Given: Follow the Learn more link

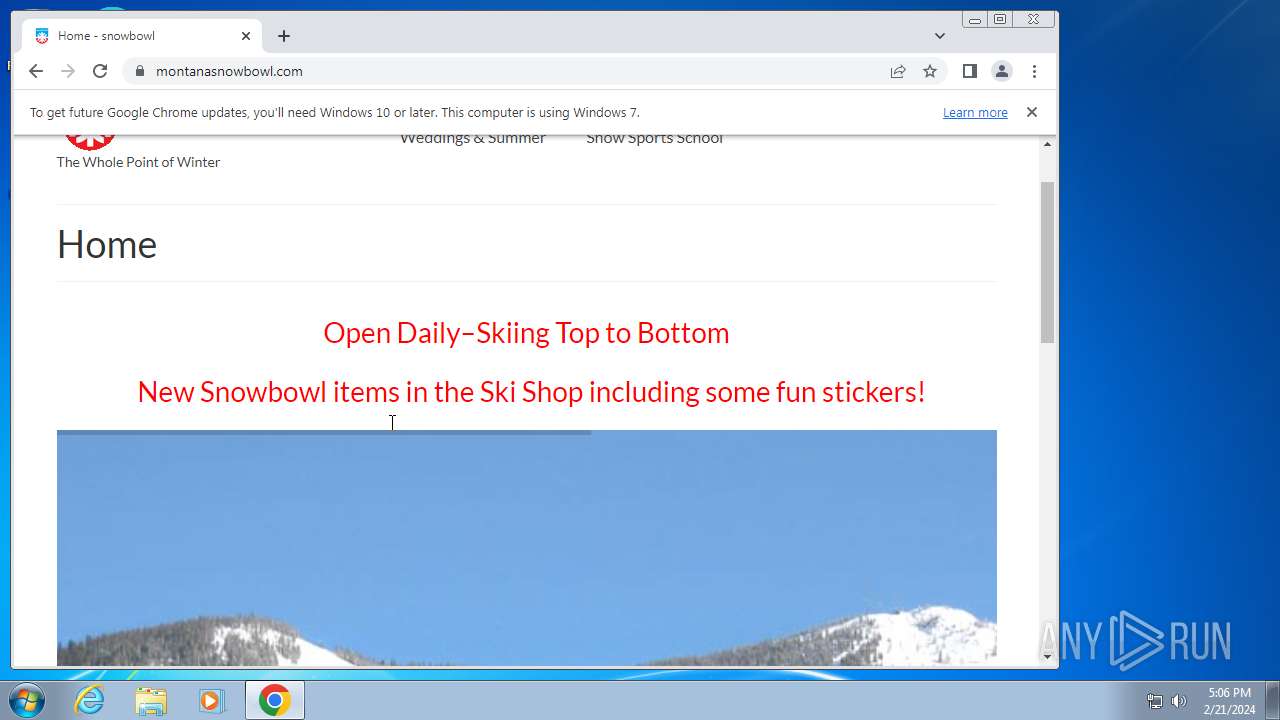Looking at the screenshot, I should [x=975, y=113].
